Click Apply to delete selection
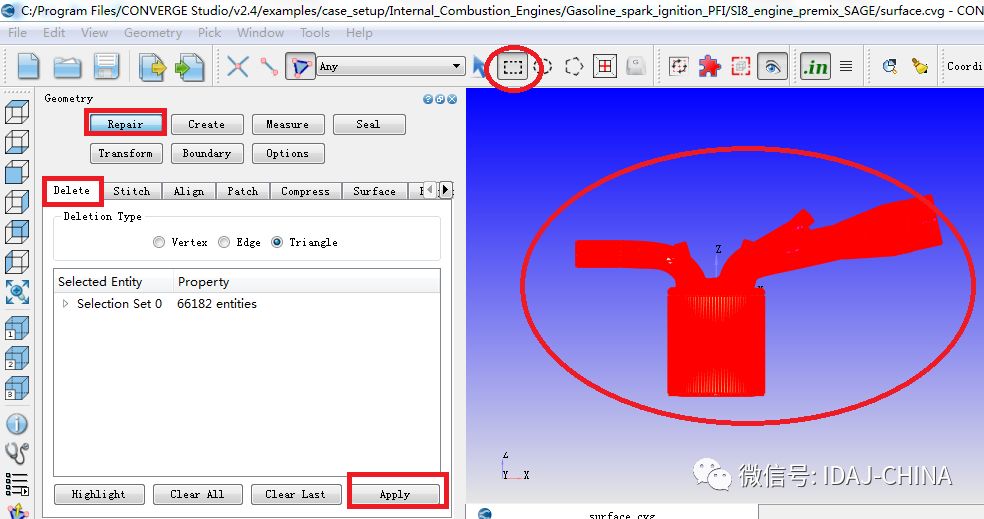Screen dimensions: 984x519 [x=395, y=495]
